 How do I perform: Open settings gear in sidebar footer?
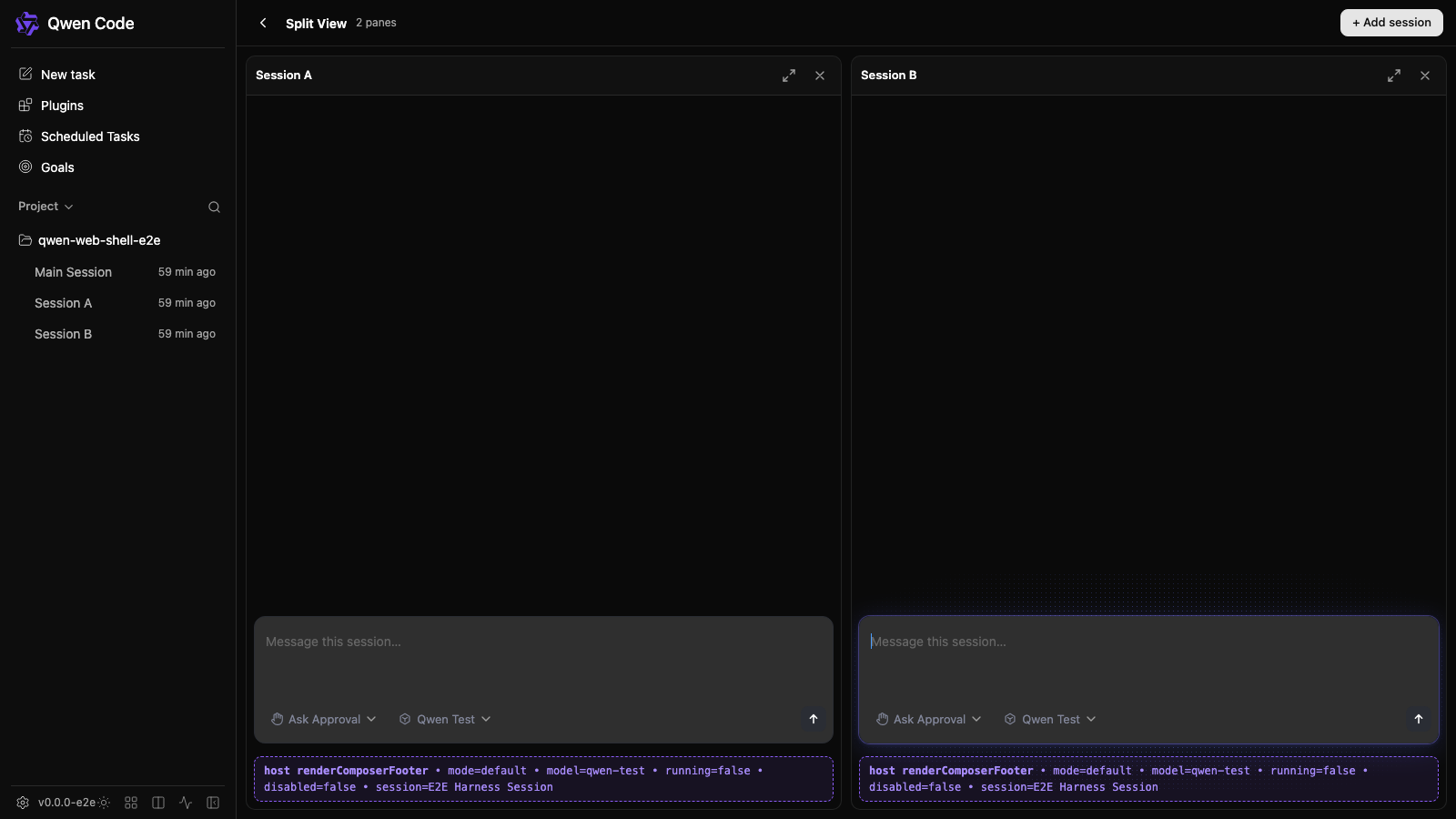click(x=23, y=803)
